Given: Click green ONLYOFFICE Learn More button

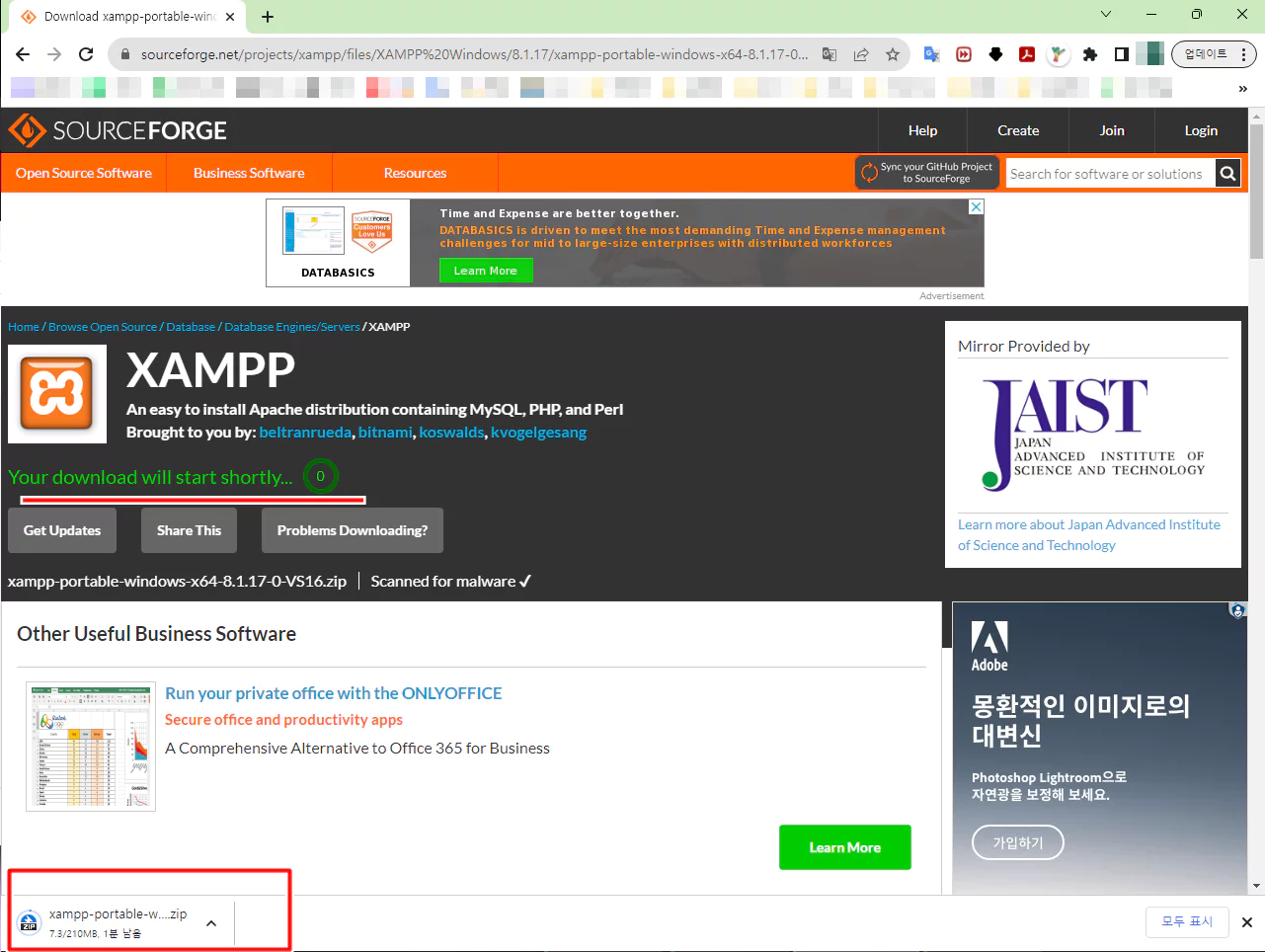Looking at the screenshot, I should 845,847.
